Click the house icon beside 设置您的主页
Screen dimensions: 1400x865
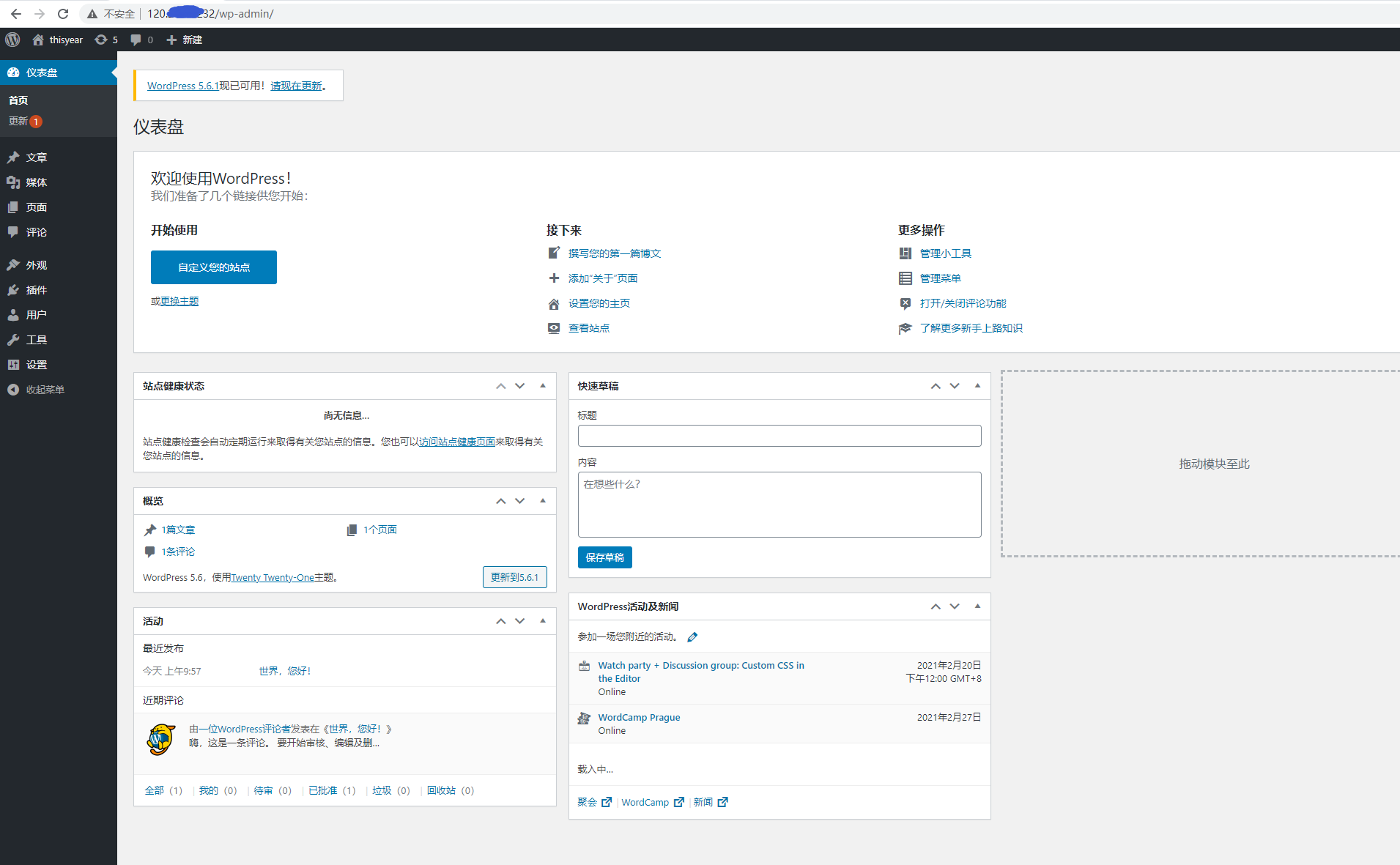tap(554, 303)
